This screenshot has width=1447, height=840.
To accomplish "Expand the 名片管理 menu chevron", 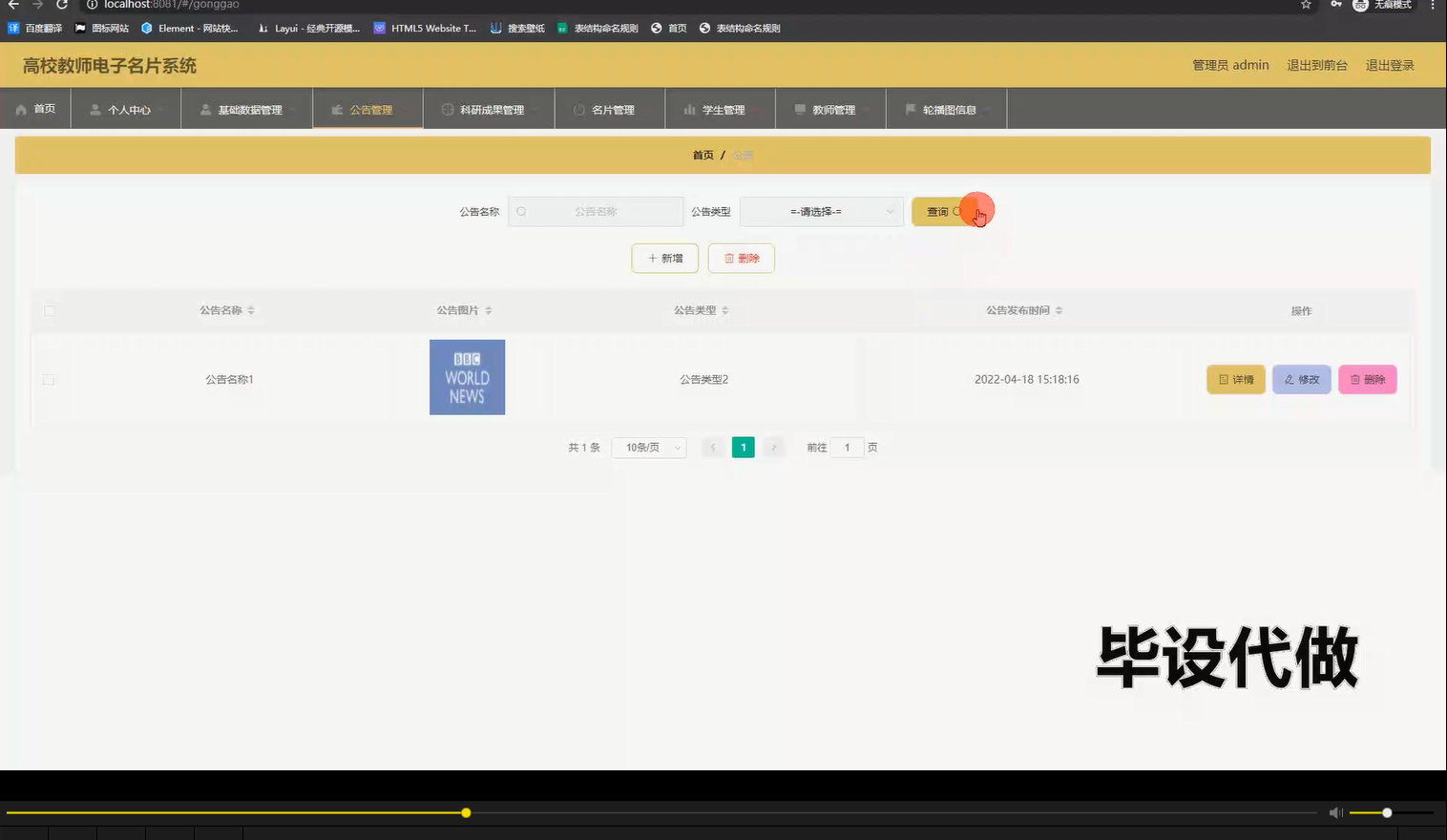I will pyautogui.click(x=646, y=109).
